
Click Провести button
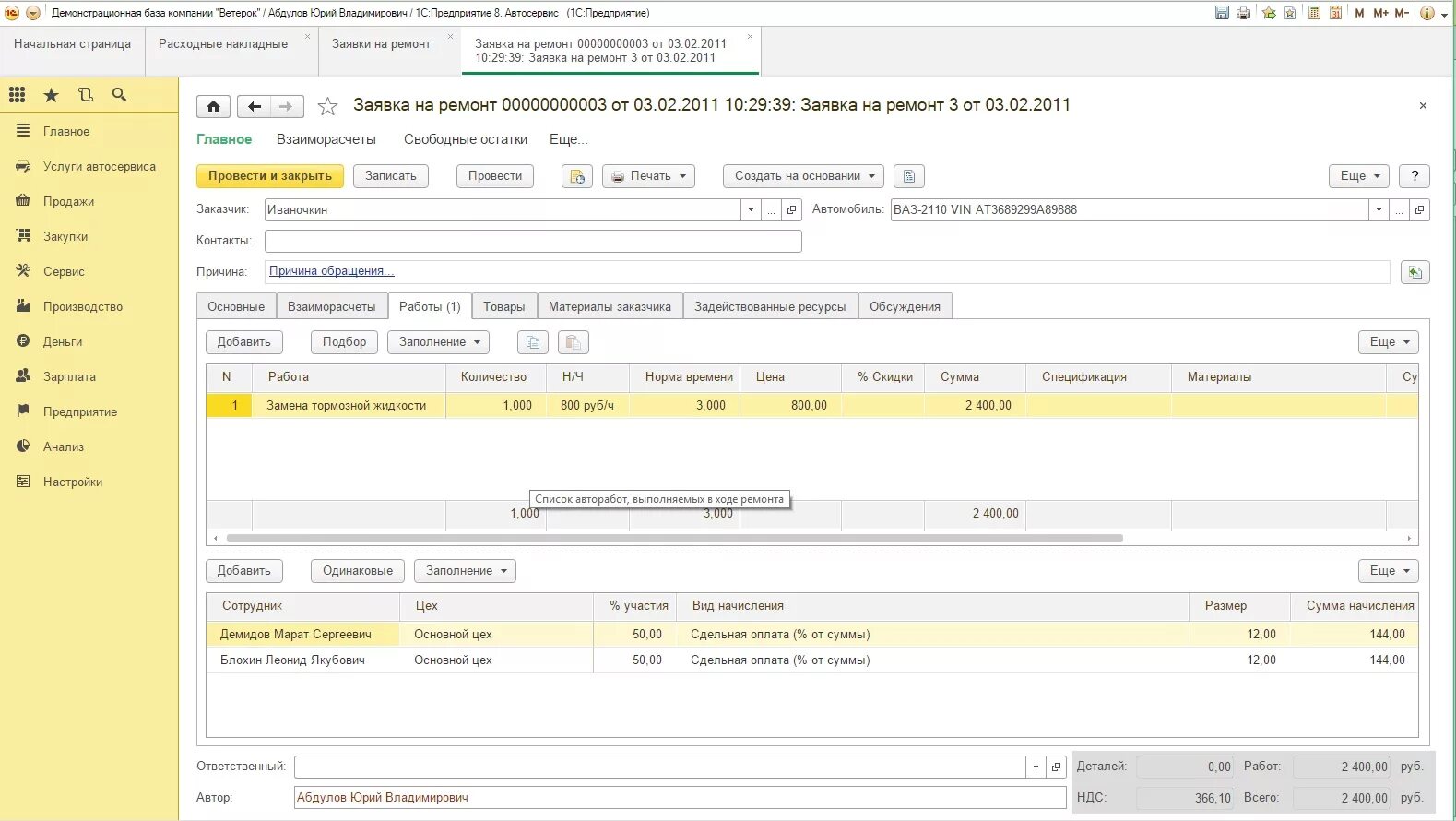coord(495,176)
